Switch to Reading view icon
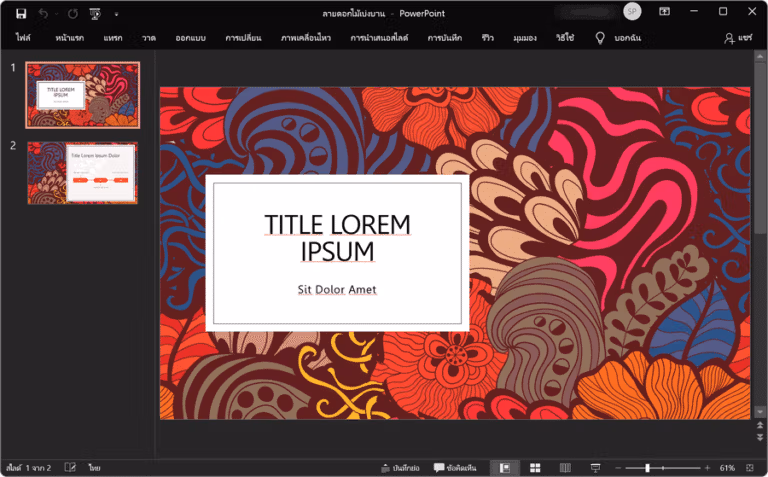768x477 pixels. pyautogui.click(x=565, y=468)
